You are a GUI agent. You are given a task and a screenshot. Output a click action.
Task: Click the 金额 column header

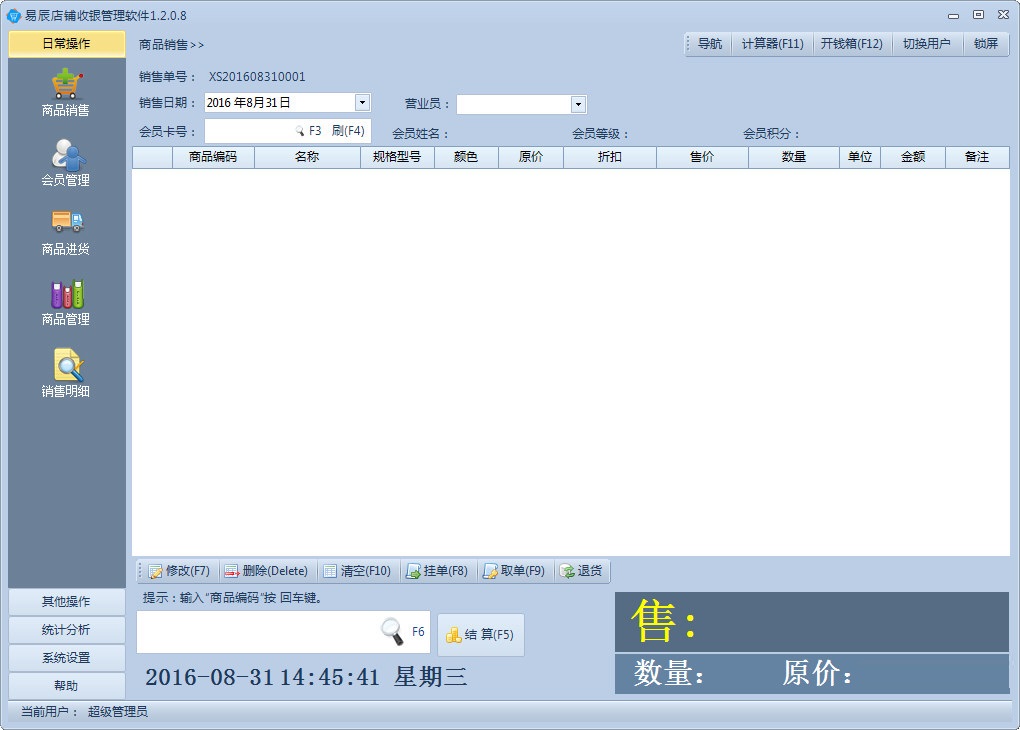913,157
